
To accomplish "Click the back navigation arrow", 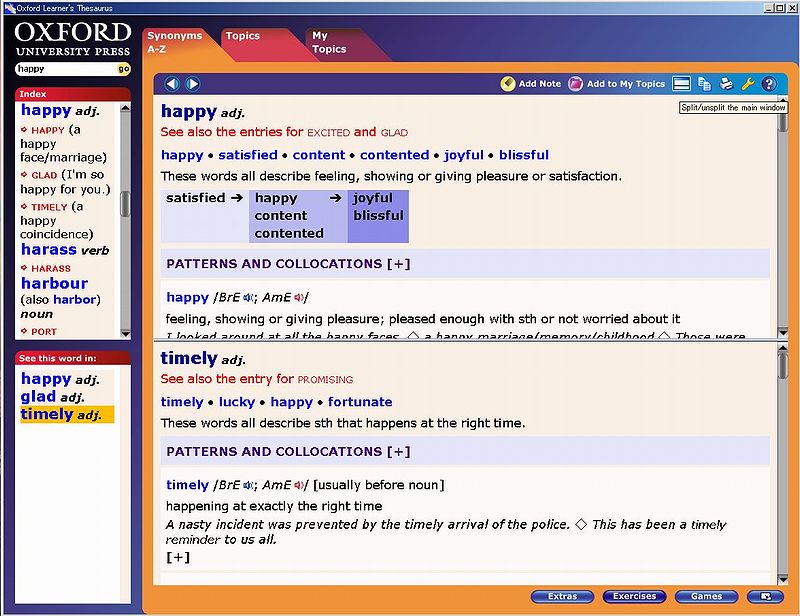I will (172, 84).
